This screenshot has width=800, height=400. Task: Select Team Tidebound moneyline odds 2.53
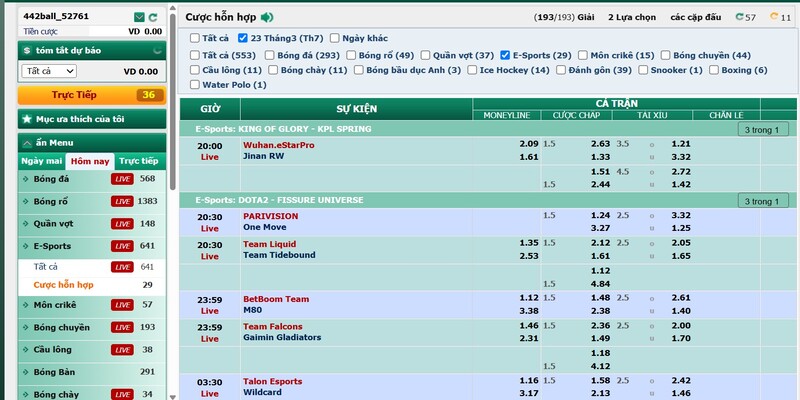pos(529,256)
